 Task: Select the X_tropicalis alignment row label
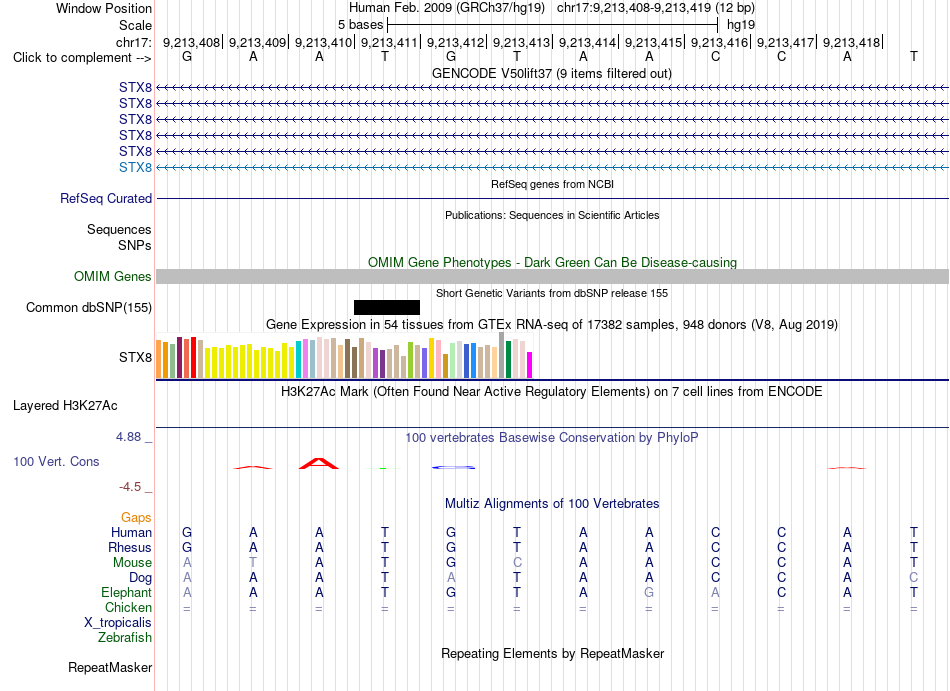(x=118, y=623)
